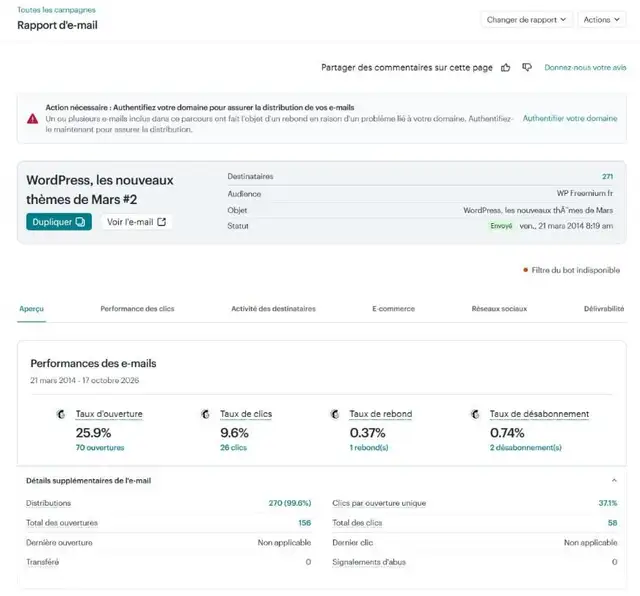Click Mailchimp icon beside Taux de rebond

(x=335, y=414)
